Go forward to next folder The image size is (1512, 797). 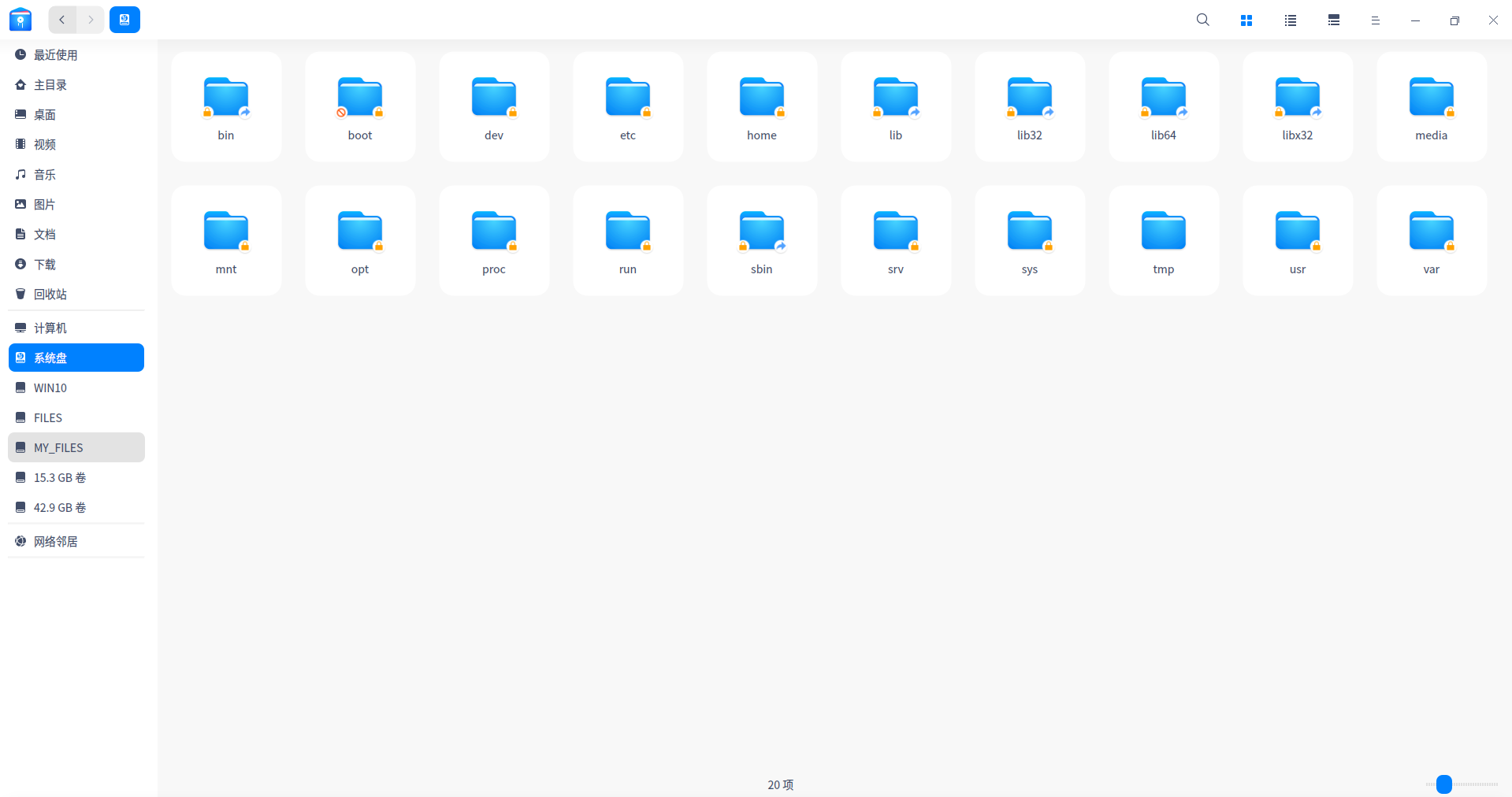(91, 20)
